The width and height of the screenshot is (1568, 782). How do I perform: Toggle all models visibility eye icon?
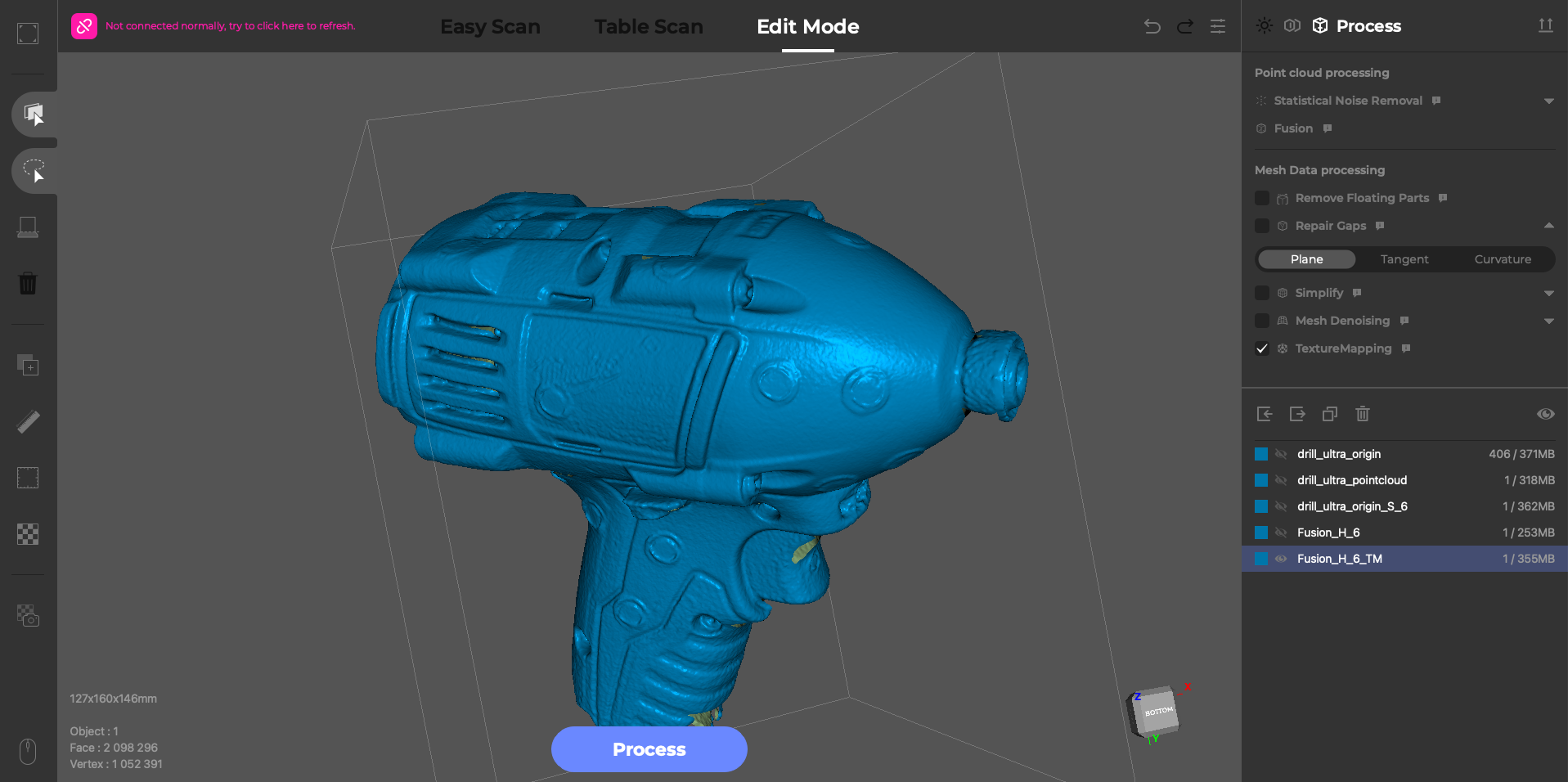pos(1546,414)
